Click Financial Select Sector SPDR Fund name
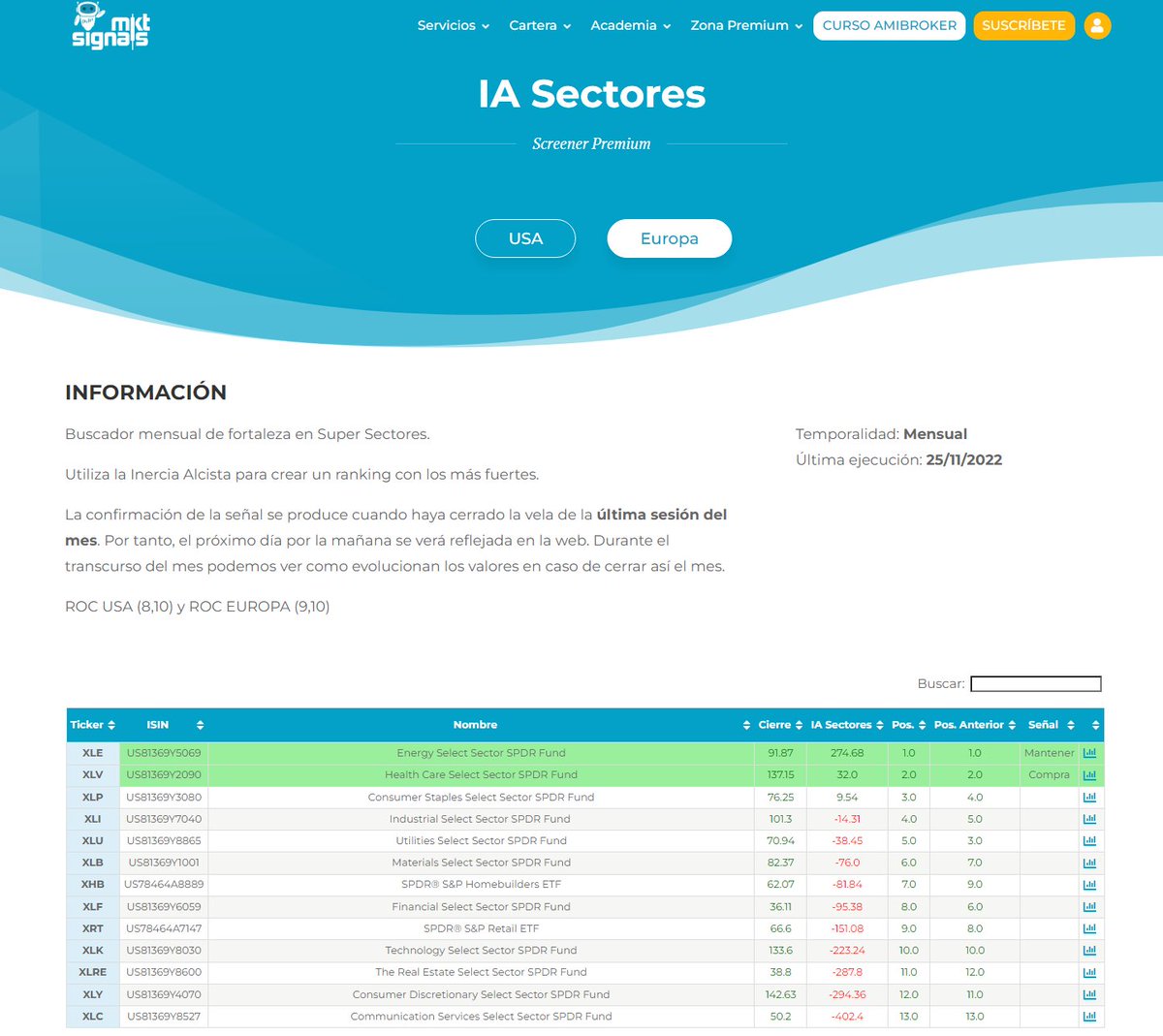The image size is (1163, 1036). click(x=481, y=907)
